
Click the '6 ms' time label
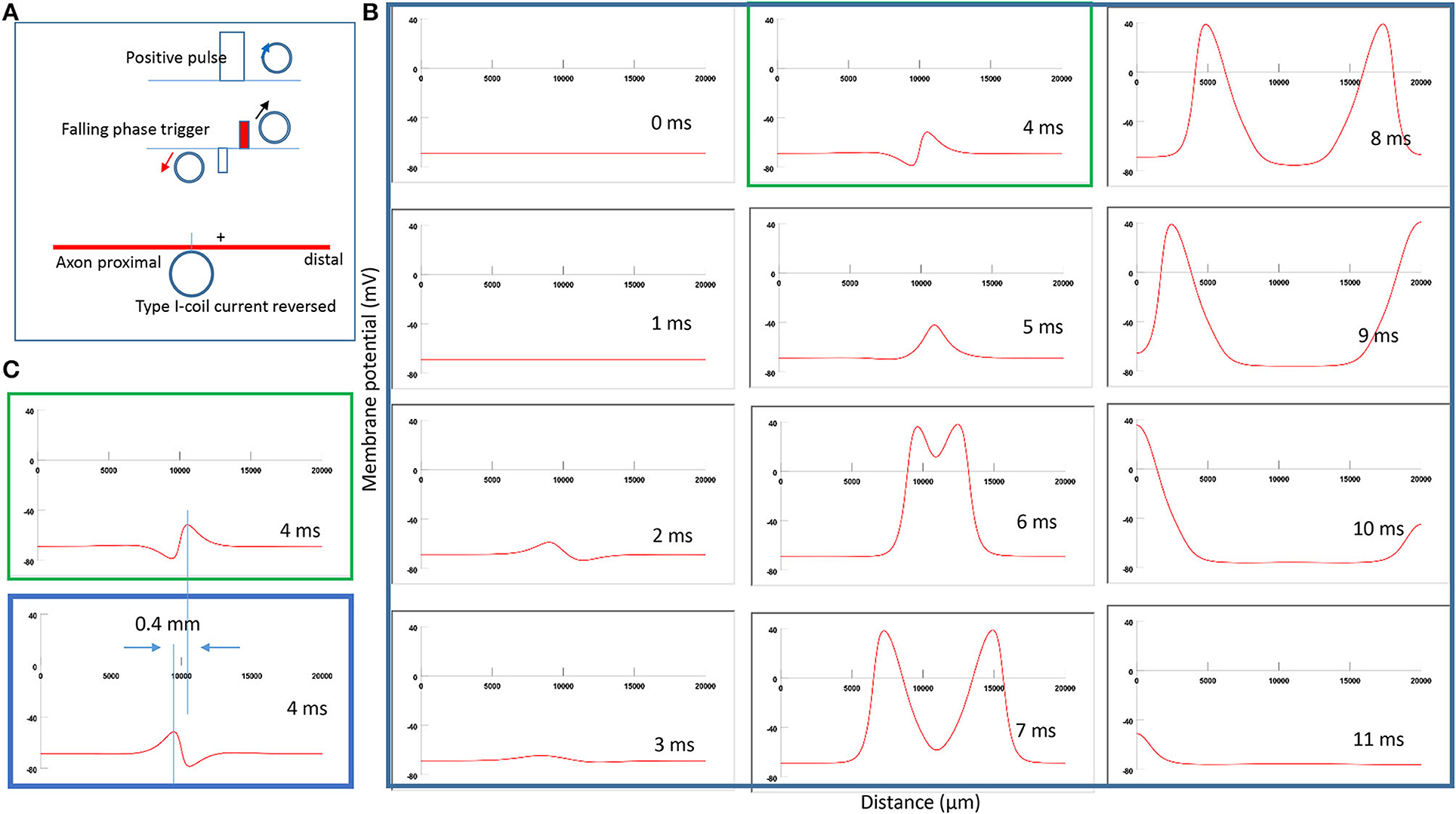tap(1036, 522)
